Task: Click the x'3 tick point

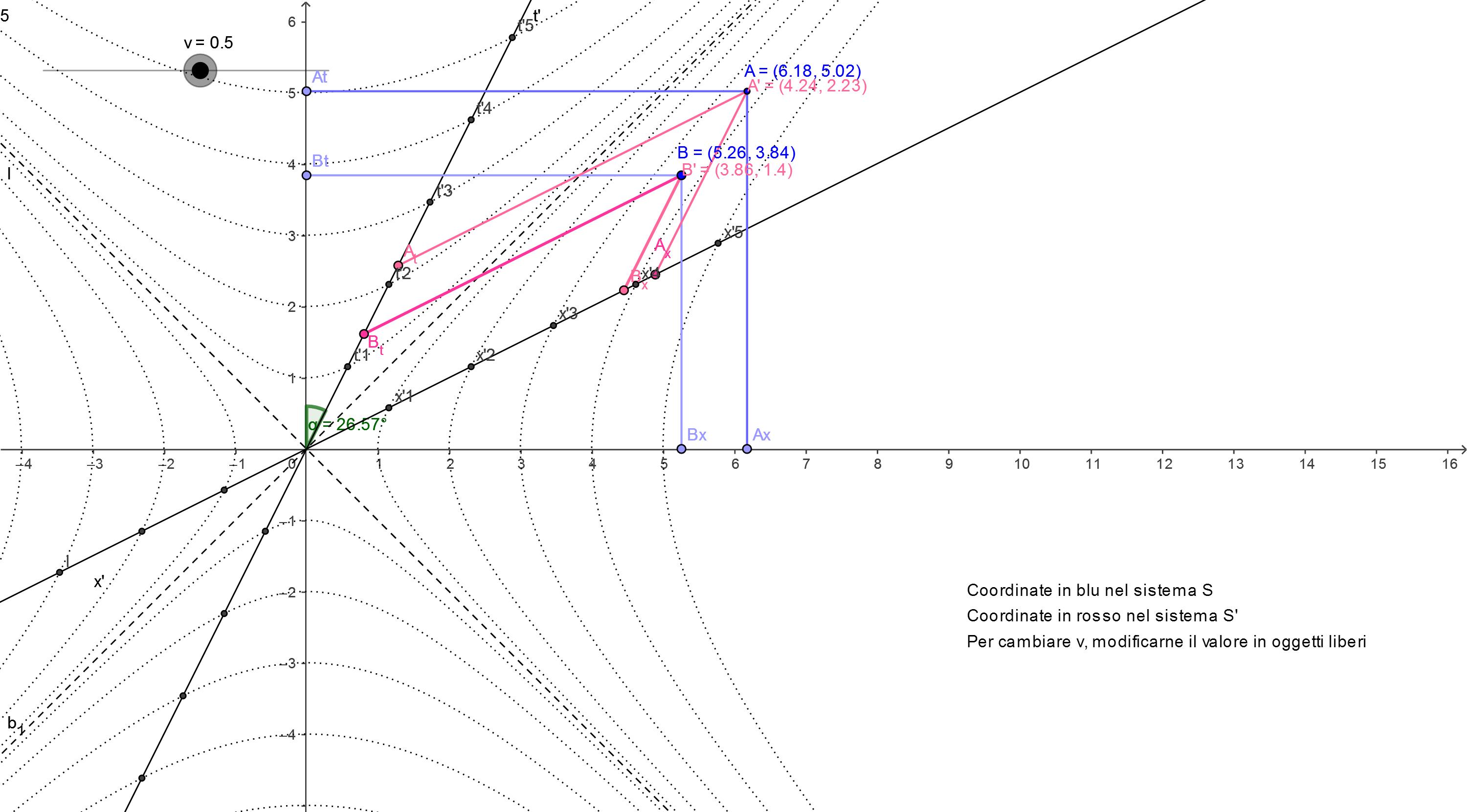Action: pos(553,326)
